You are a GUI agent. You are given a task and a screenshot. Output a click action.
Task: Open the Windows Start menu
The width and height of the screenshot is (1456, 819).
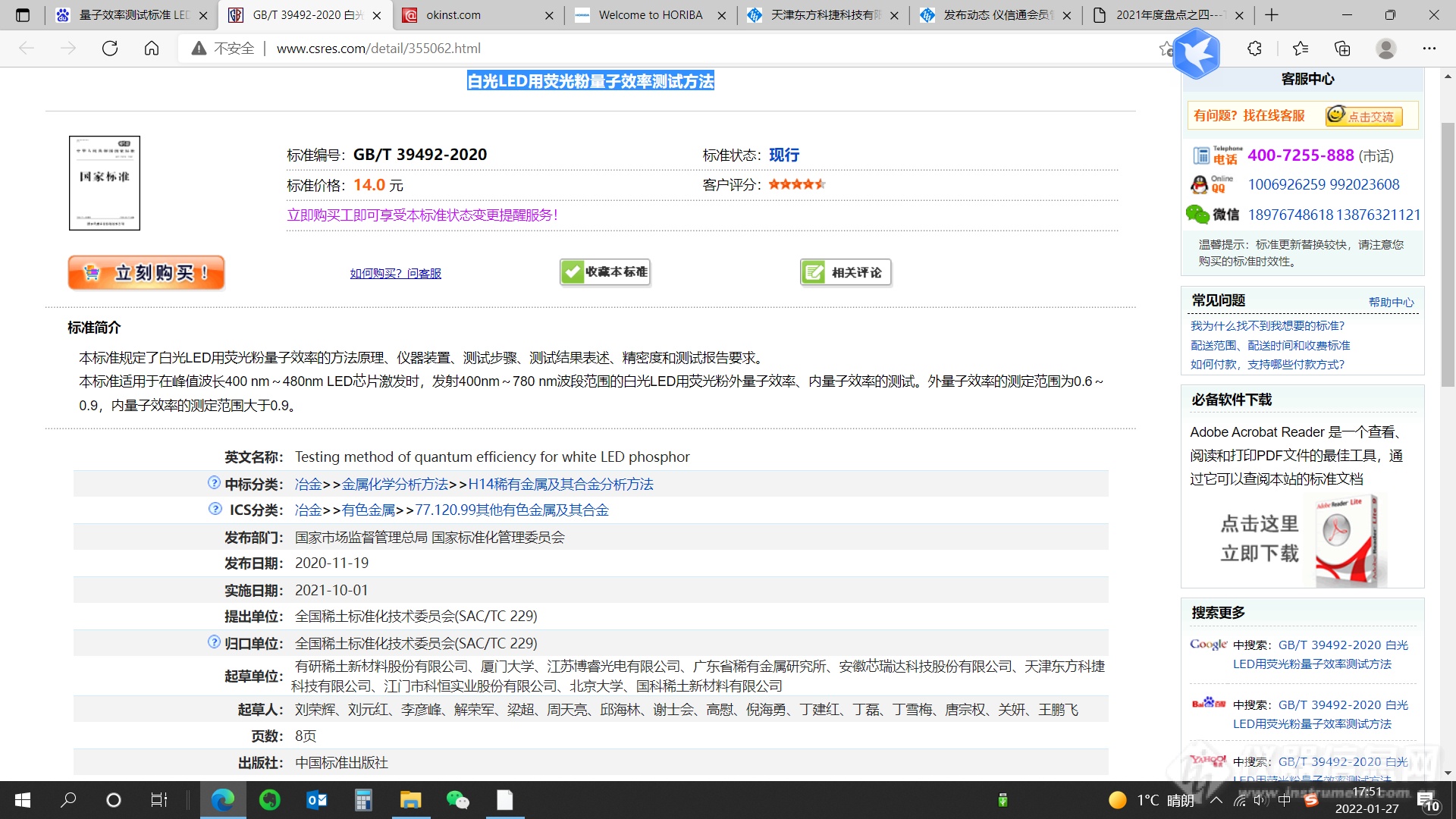coord(23,800)
